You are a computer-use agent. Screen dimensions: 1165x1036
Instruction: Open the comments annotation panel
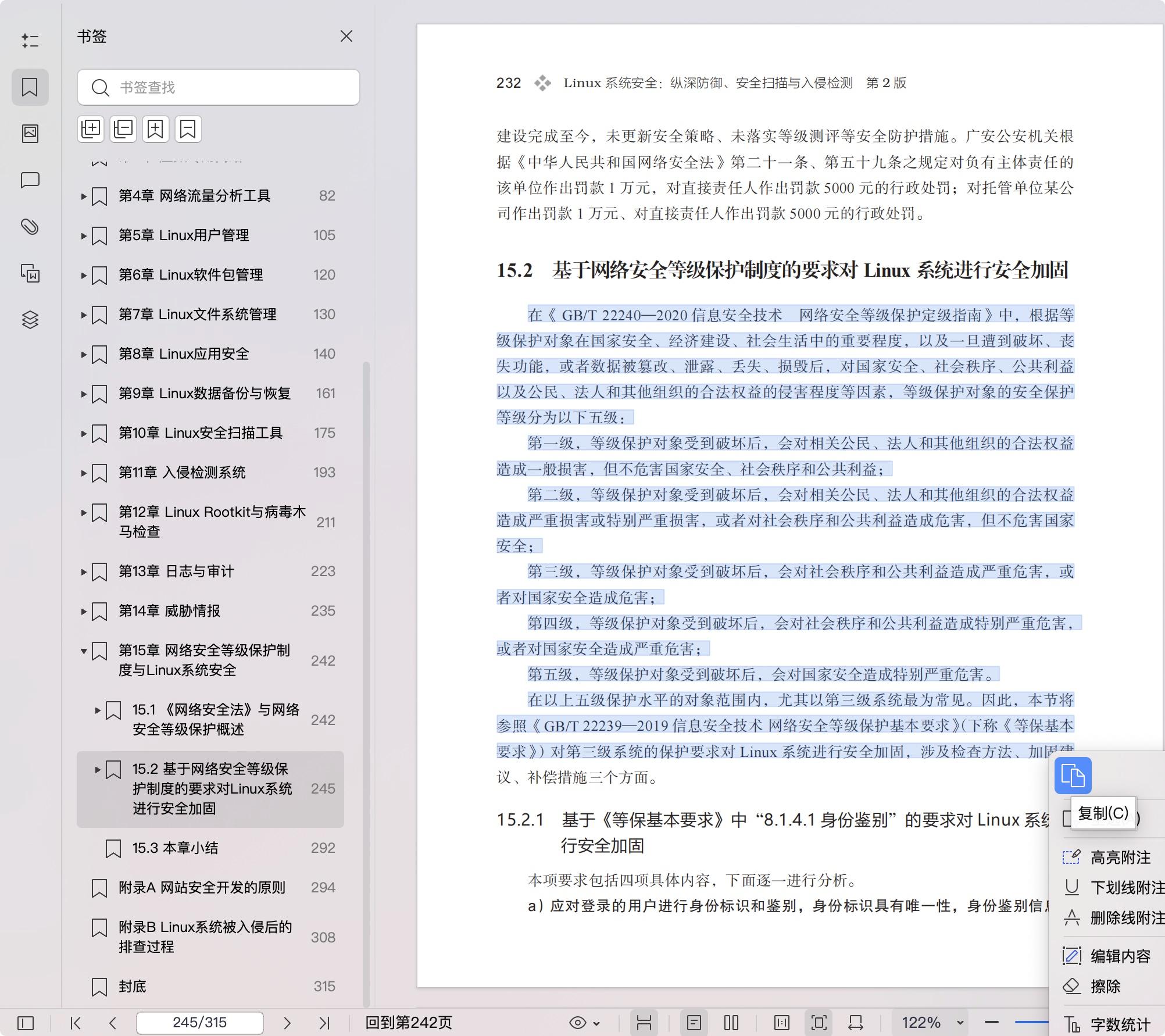[30, 181]
